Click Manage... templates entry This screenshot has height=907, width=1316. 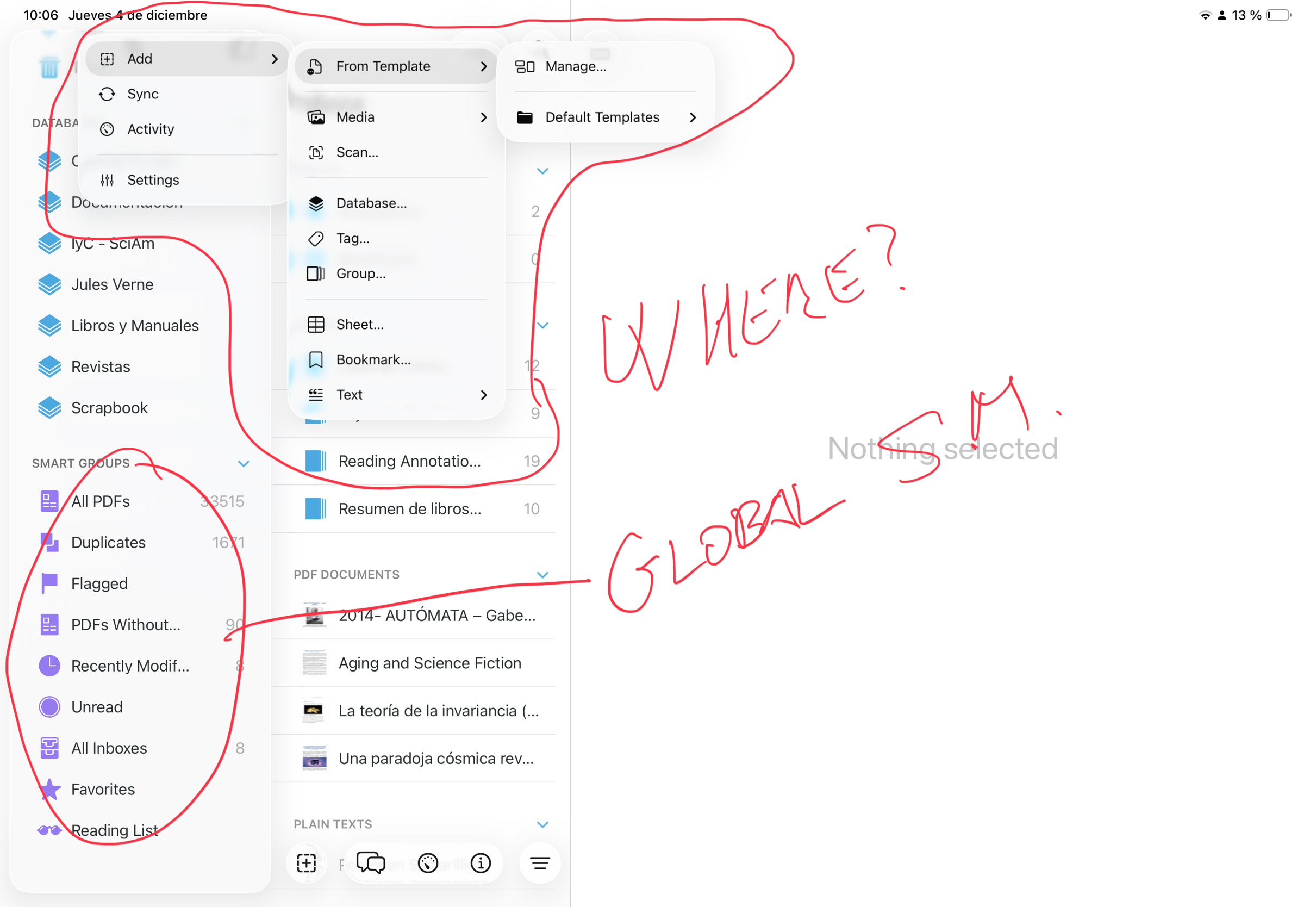575,66
